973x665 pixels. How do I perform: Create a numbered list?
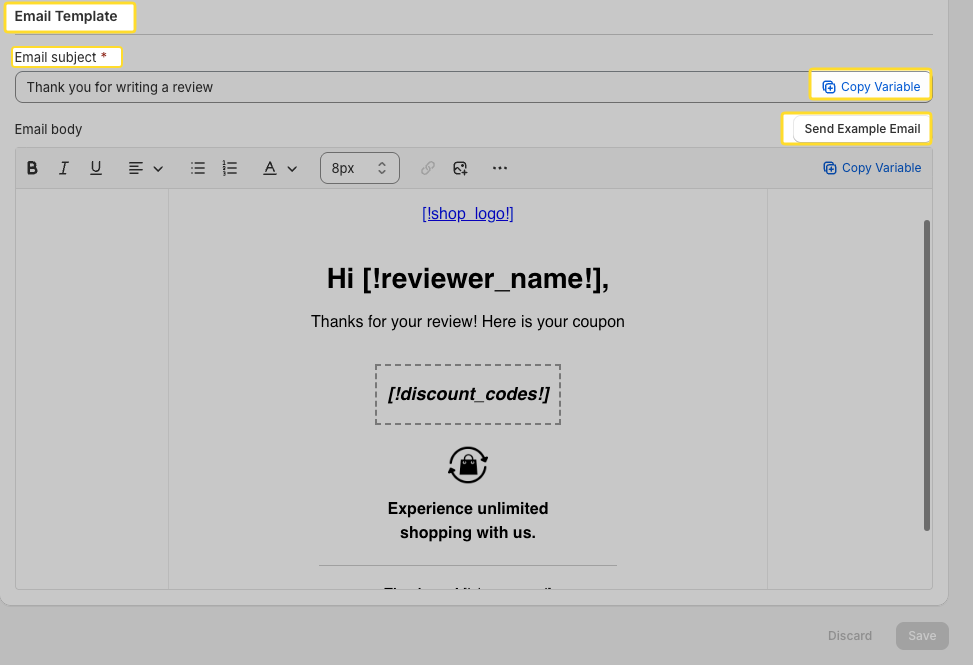[x=229, y=167]
